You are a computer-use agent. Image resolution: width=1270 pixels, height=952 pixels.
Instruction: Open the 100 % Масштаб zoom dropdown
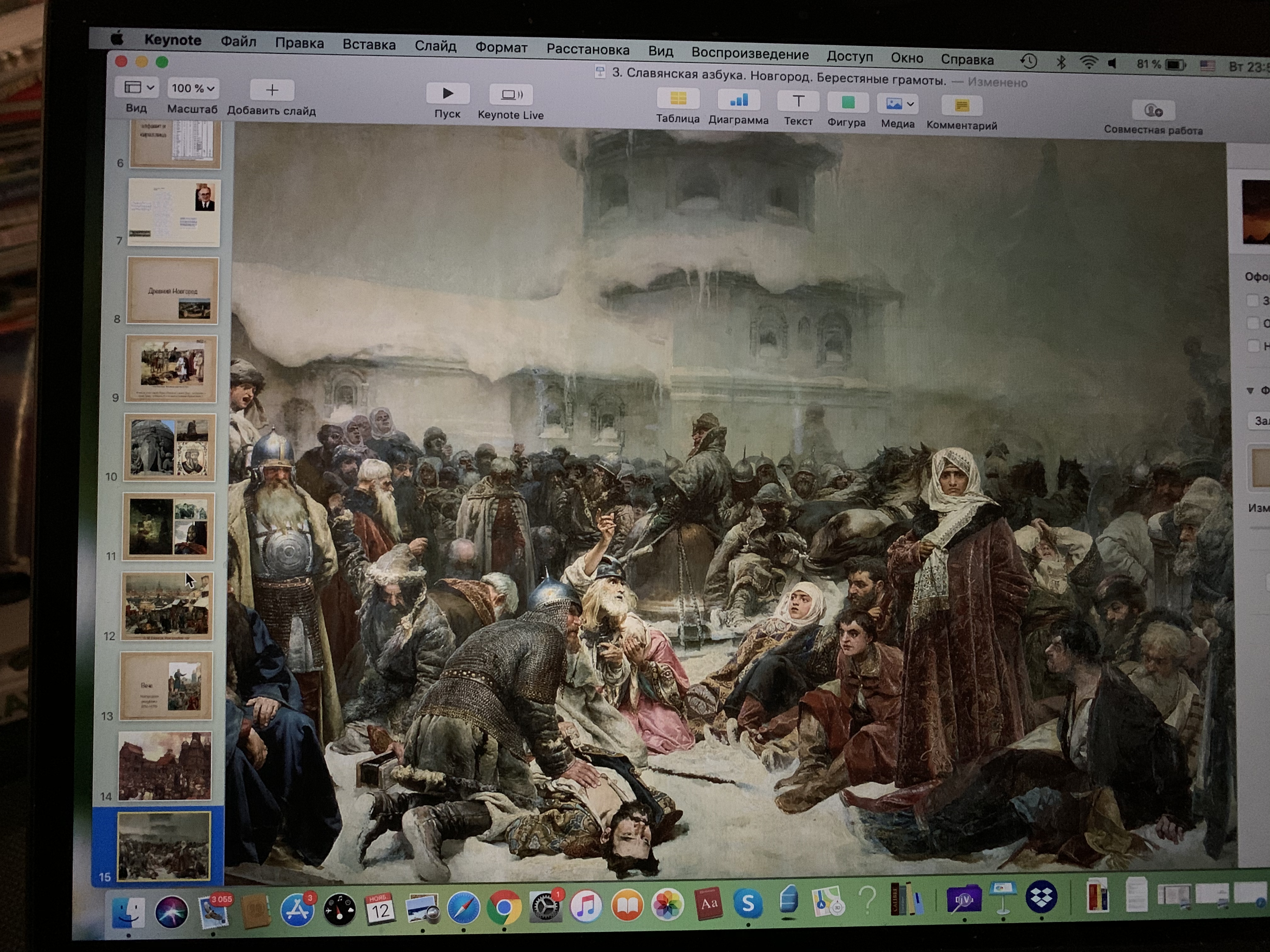coord(193,88)
